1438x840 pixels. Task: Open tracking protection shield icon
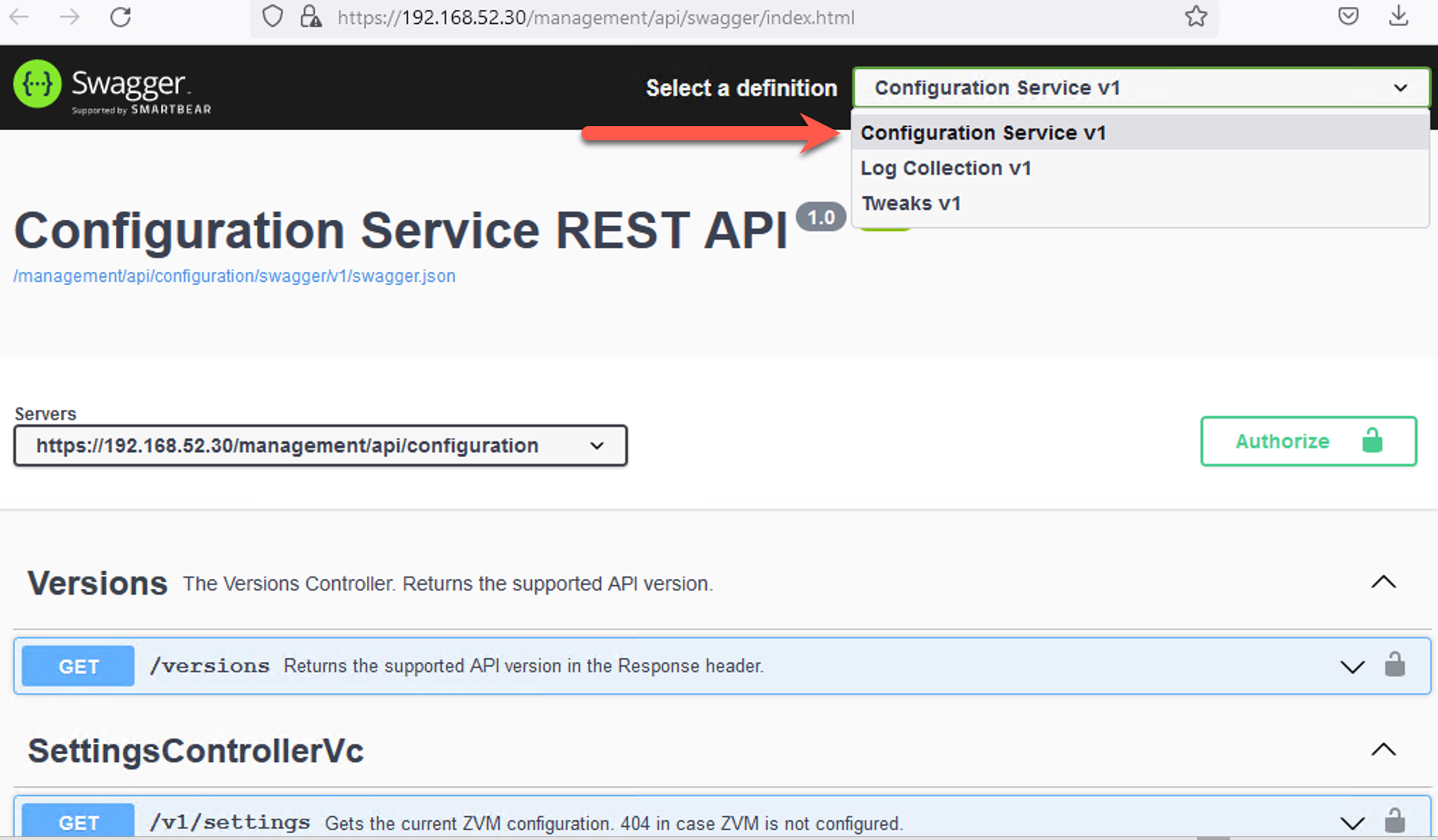272,17
